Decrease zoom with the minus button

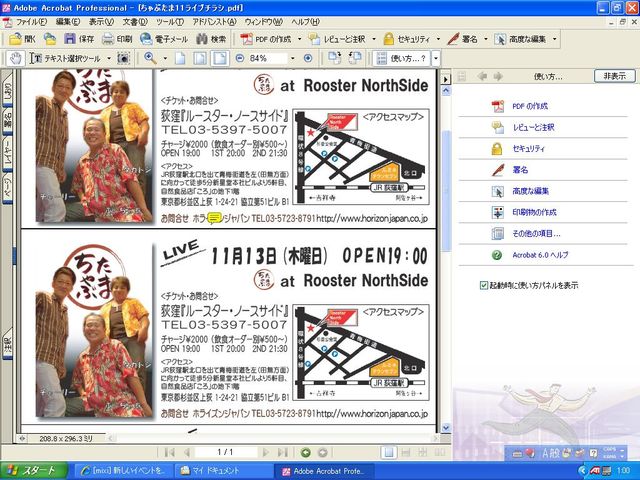click(x=240, y=58)
